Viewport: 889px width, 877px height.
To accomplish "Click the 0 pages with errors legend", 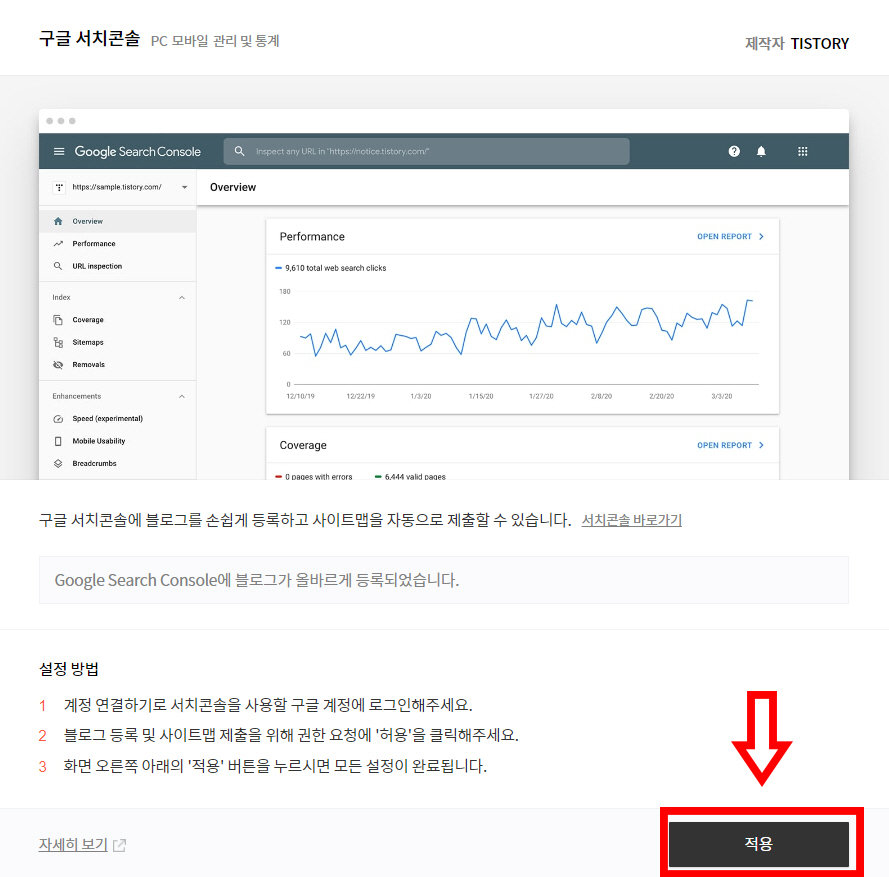I will coord(314,477).
